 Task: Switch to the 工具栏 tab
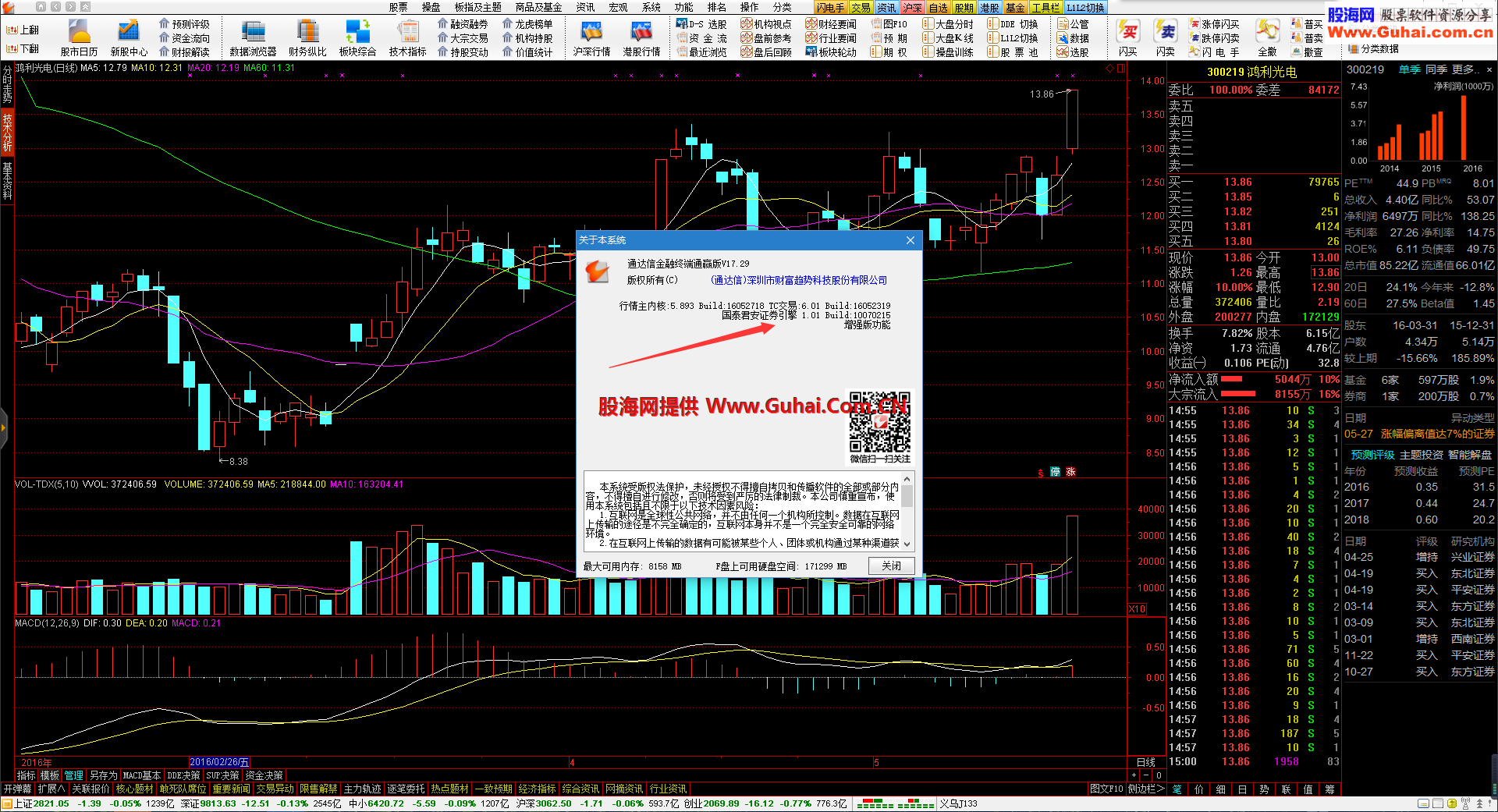pos(1045,7)
